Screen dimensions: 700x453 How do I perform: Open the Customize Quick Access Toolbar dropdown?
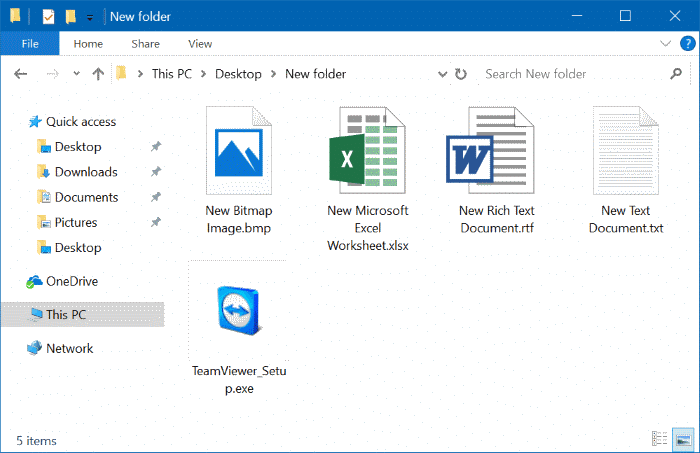point(90,17)
